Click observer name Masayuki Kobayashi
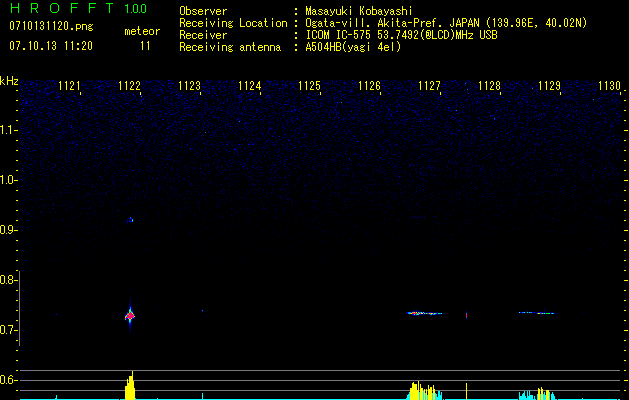The image size is (629, 400). [359, 11]
